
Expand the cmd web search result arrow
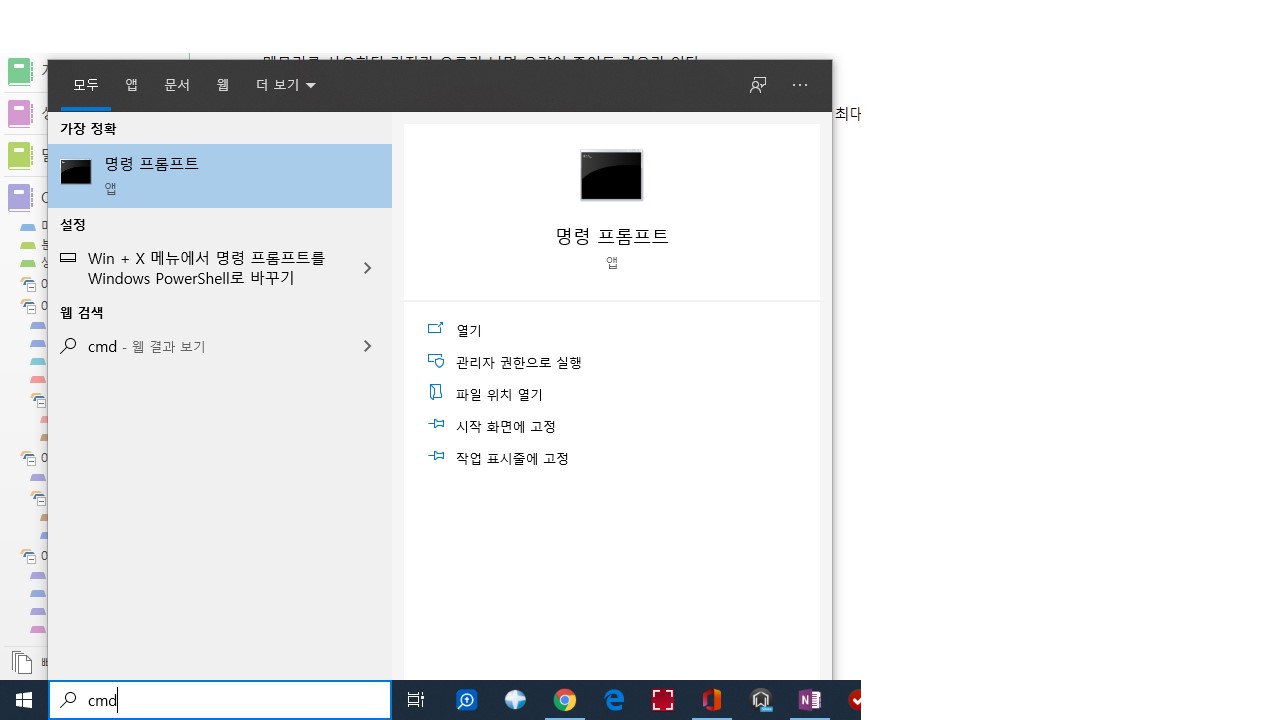coord(367,346)
